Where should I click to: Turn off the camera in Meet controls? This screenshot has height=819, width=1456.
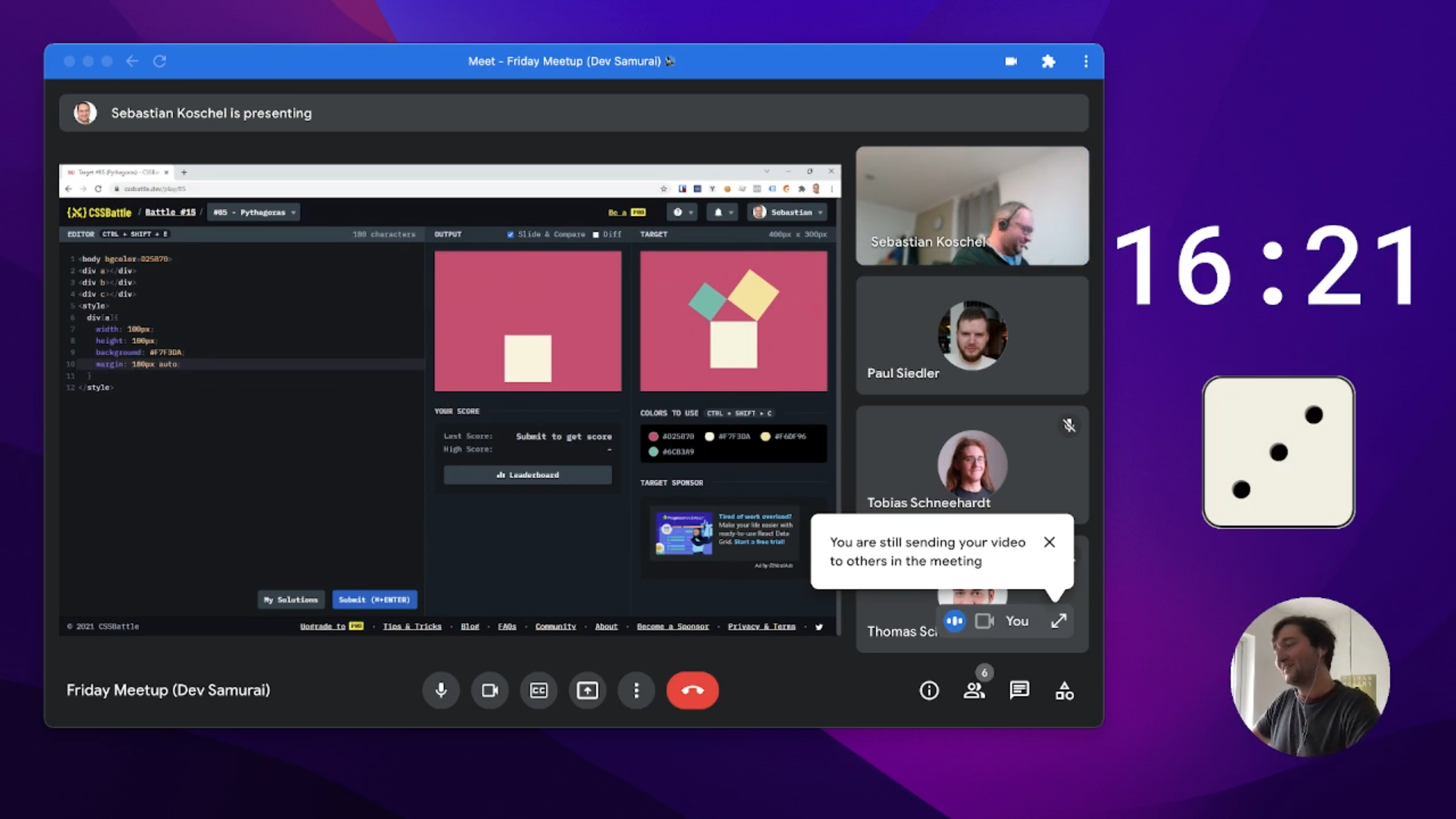[489, 690]
